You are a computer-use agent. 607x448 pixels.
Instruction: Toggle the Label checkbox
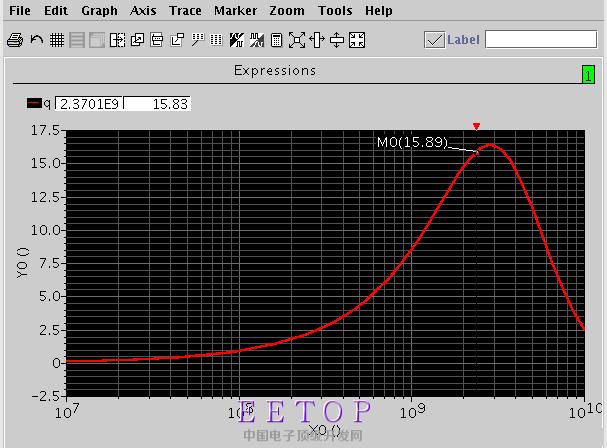[x=434, y=40]
